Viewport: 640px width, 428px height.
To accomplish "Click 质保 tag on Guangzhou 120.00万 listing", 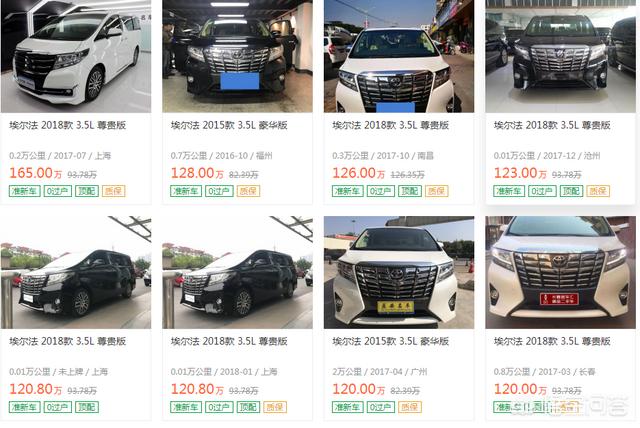I will pyautogui.click(x=410, y=407).
